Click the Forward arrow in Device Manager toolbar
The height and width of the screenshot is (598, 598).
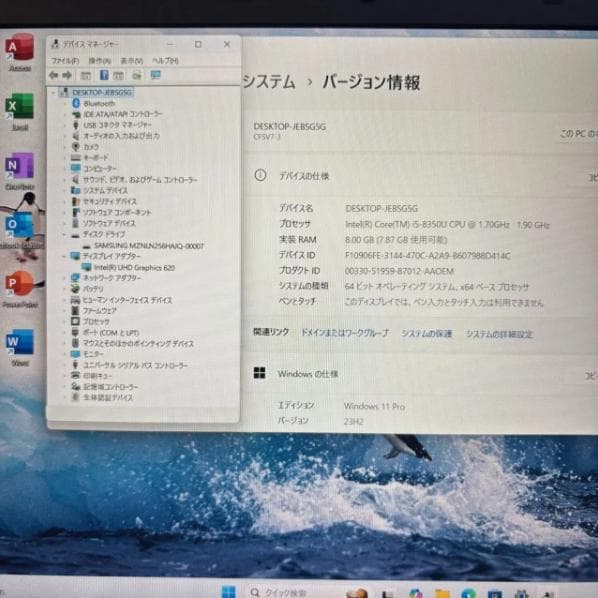[67, 75]
